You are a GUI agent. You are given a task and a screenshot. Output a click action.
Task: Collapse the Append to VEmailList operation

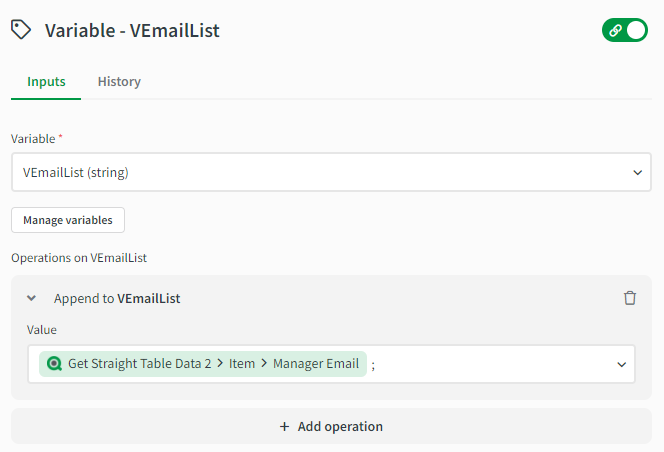click(x=32, y=298)
